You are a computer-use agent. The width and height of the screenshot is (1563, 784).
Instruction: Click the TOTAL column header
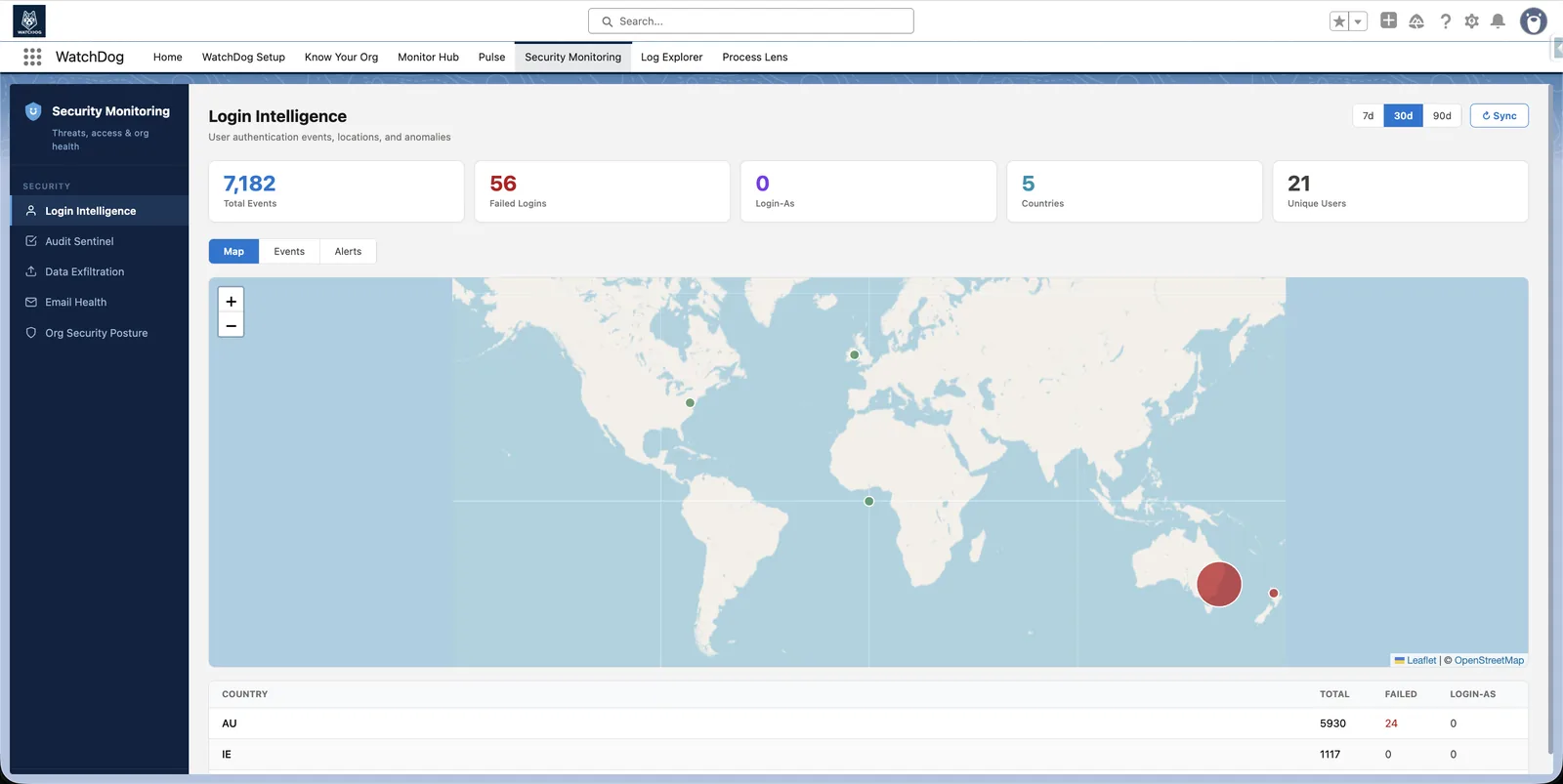[1334, 694]
